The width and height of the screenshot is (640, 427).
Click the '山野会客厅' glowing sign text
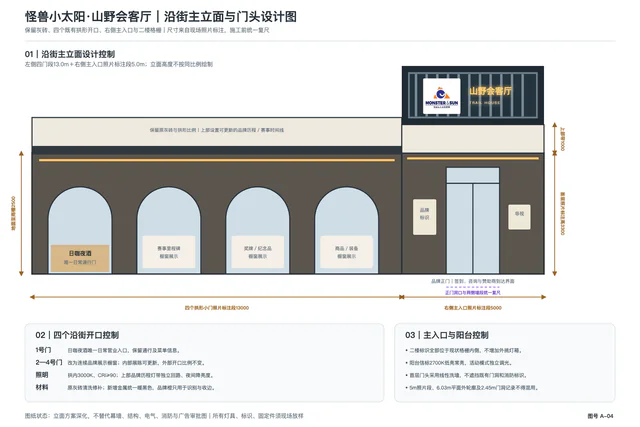click(x=490, y=91)
